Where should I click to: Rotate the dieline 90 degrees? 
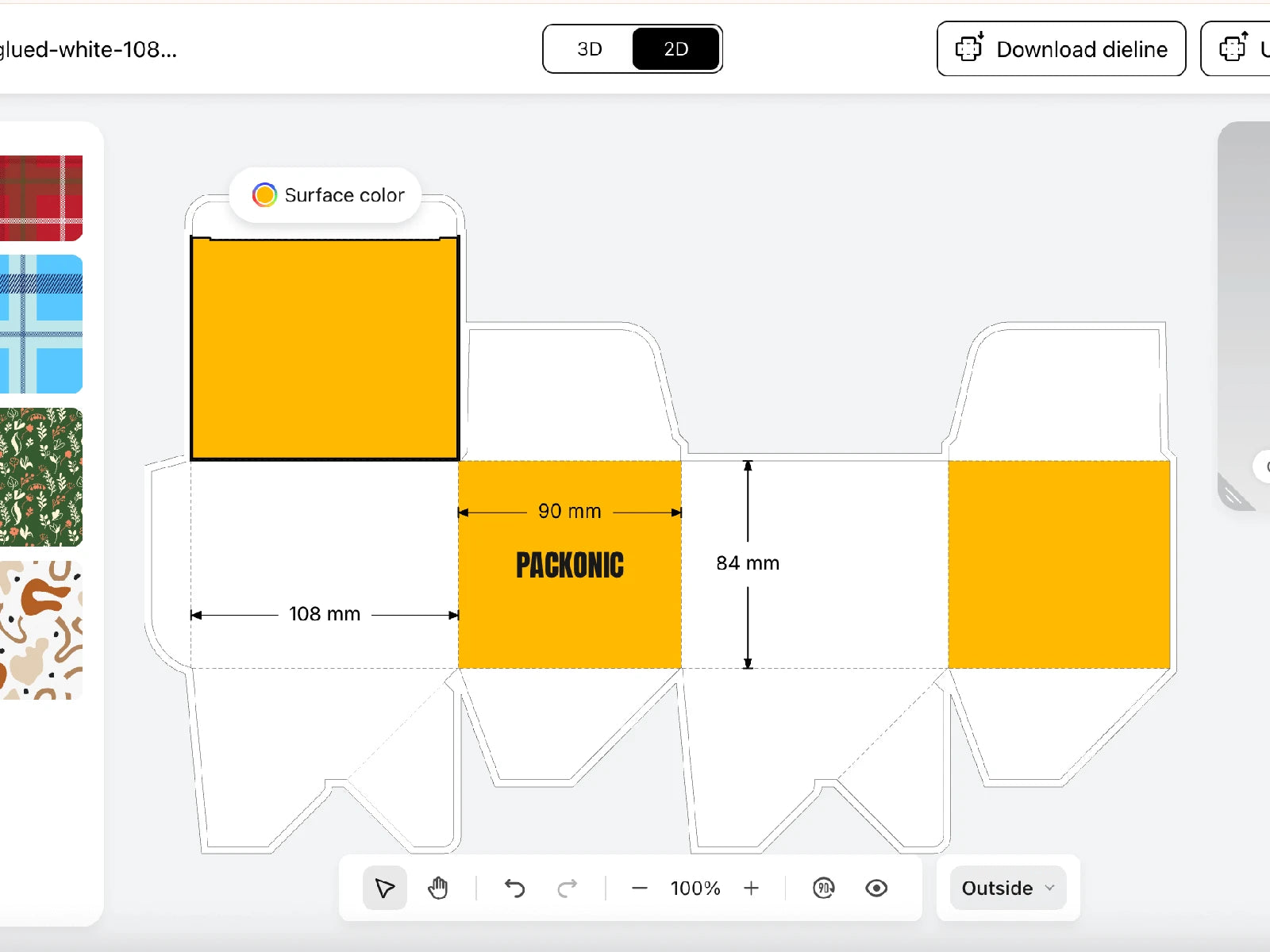click(824, 888)
